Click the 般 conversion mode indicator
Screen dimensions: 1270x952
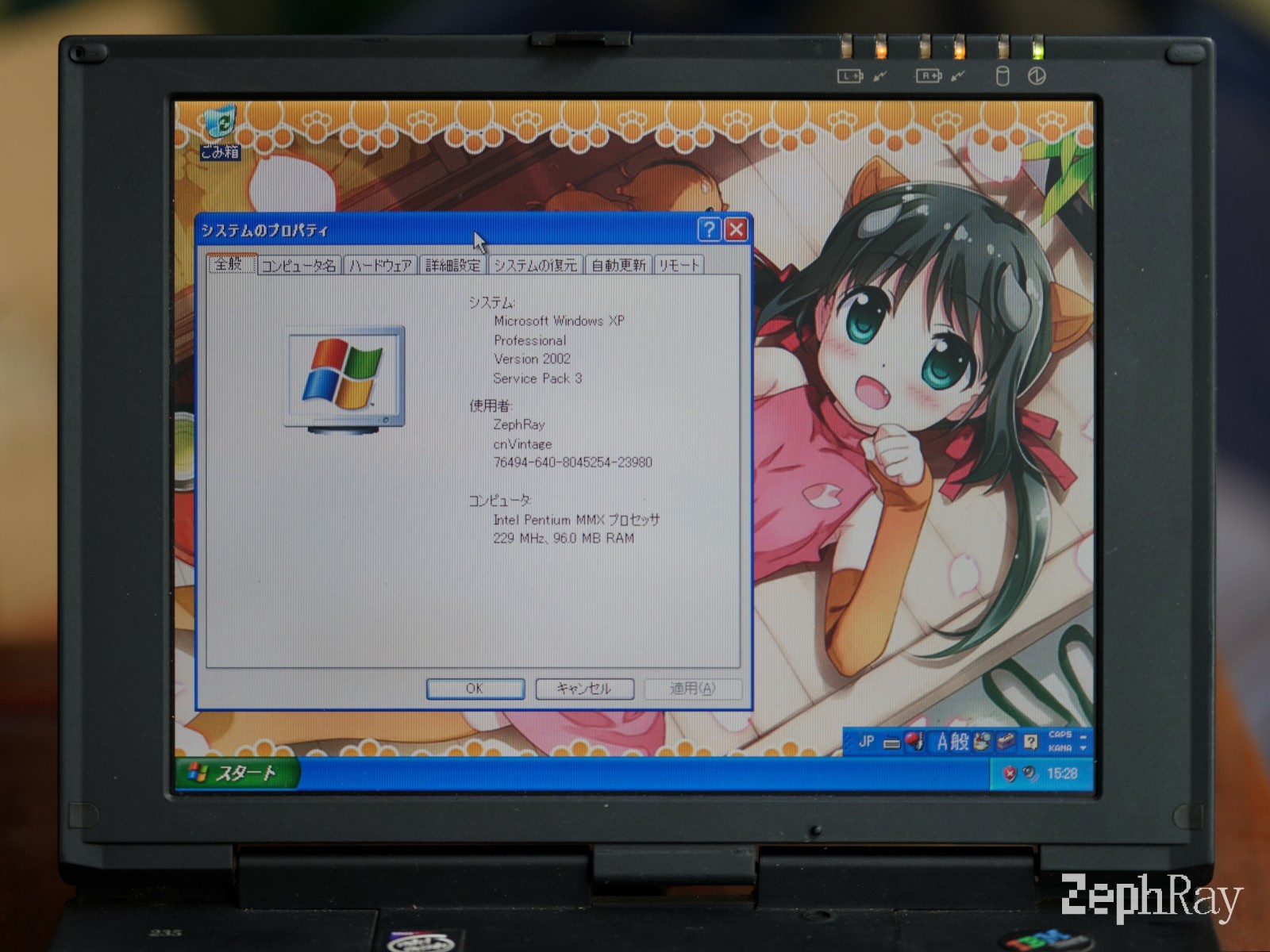[x=960, y=743]
